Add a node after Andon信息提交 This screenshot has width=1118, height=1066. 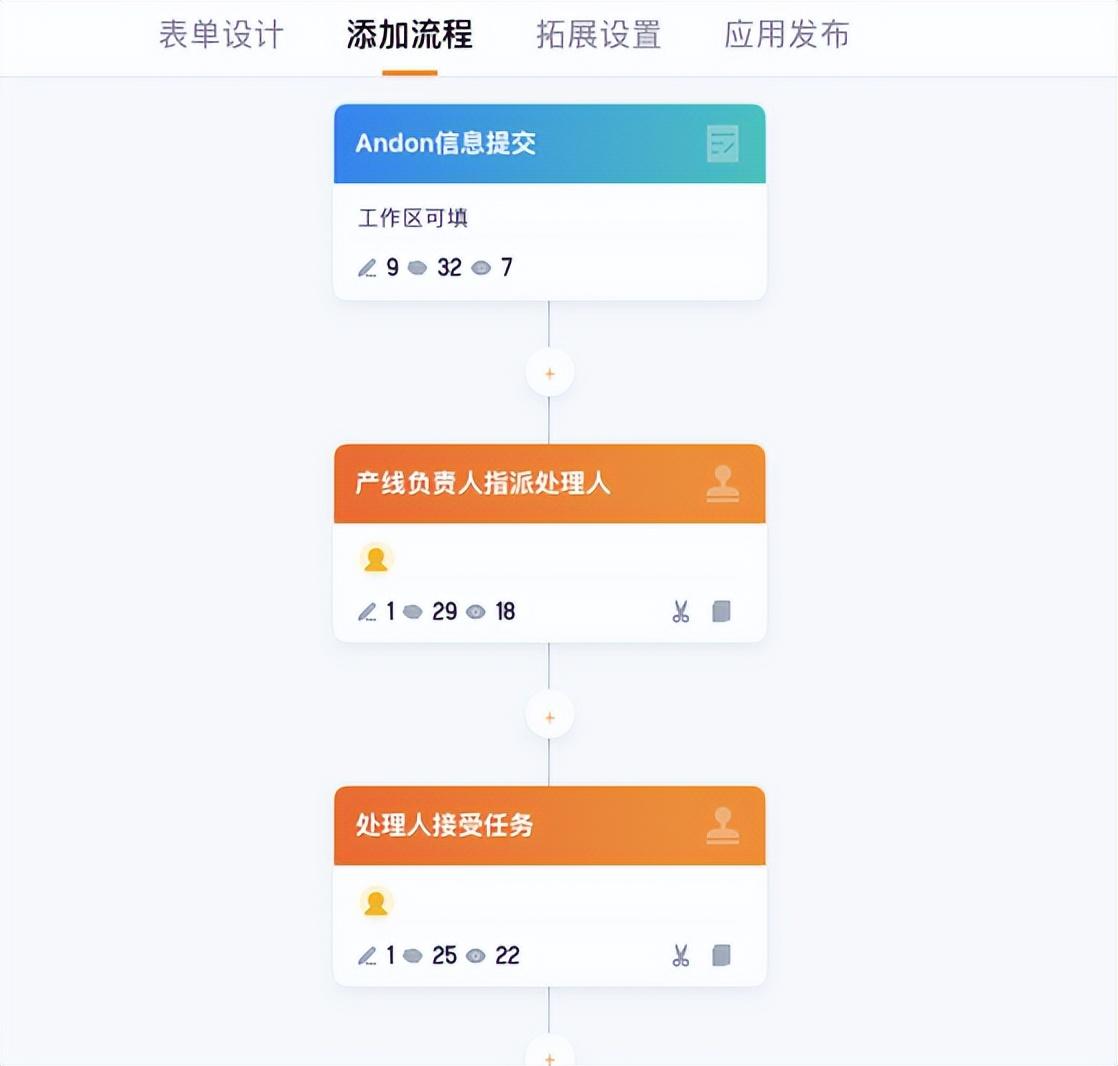550,373
